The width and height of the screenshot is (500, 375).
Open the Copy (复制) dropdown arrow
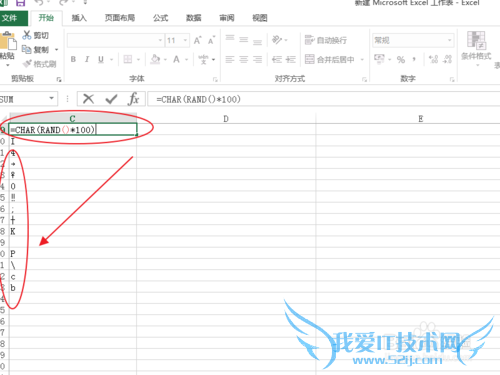56,50
